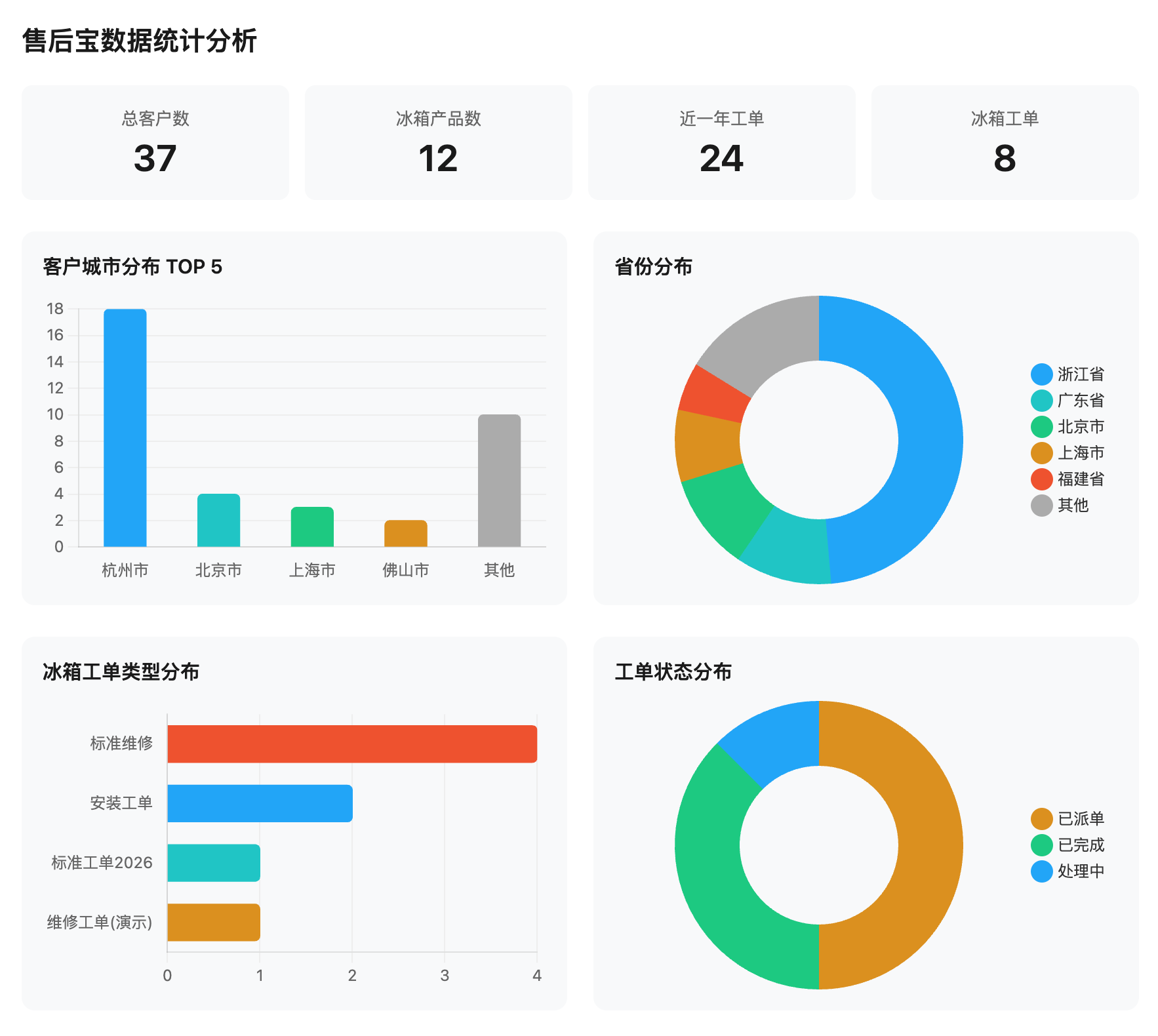Click the 工单状态分布 heading
1158x1036 pixels.
point(673,672)
